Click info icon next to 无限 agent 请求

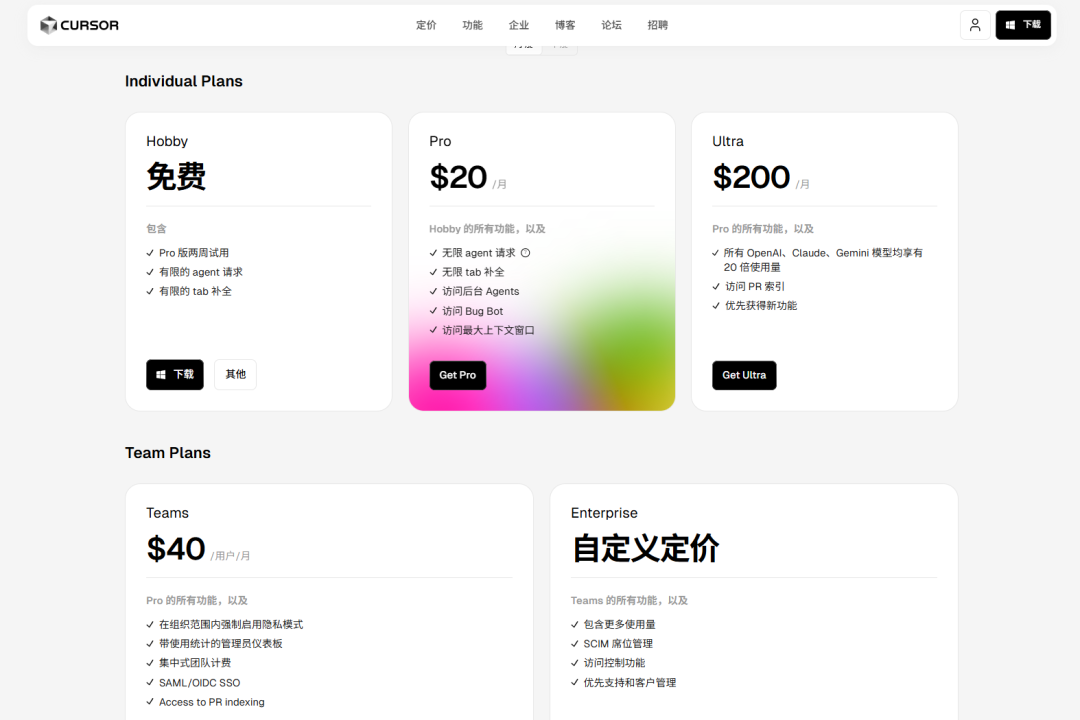pyautogui.click(x=526, y=253)
